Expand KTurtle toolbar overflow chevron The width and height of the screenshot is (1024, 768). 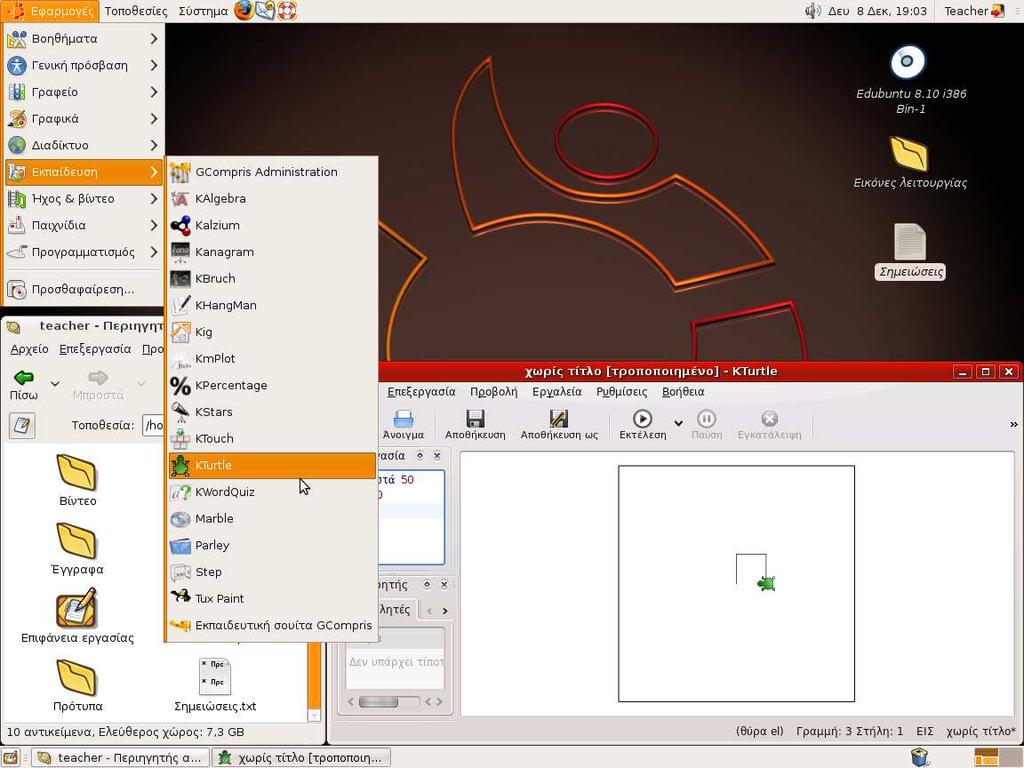tap(1014, 424)
